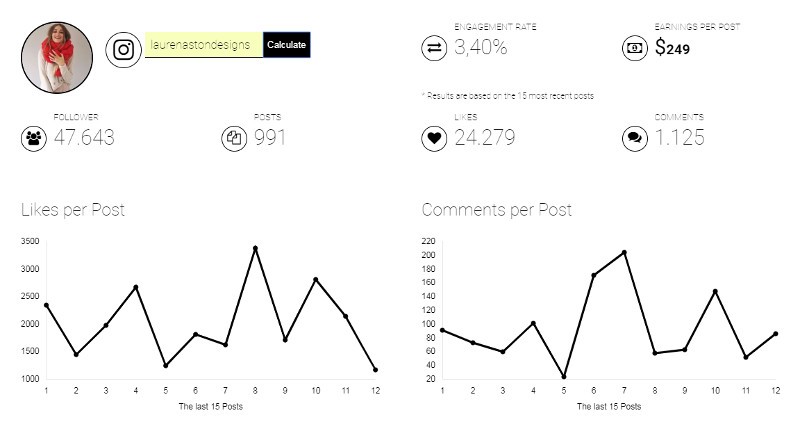Click the 47.643 follower count
The width and height of the screenshot is (800, 422).
(x=81, y=138)
